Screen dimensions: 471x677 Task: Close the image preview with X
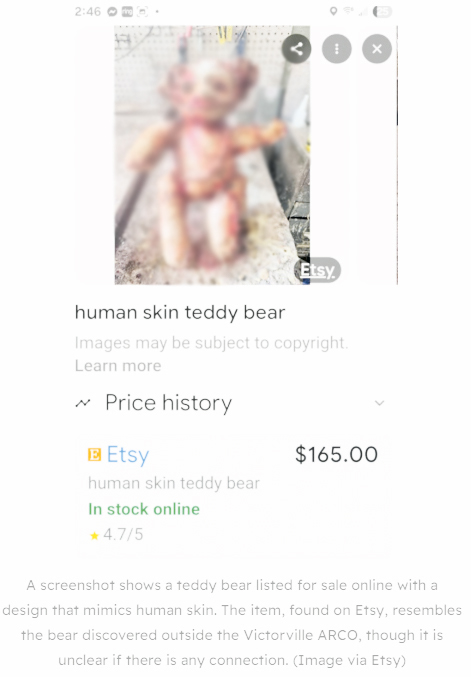coord(377,49)
